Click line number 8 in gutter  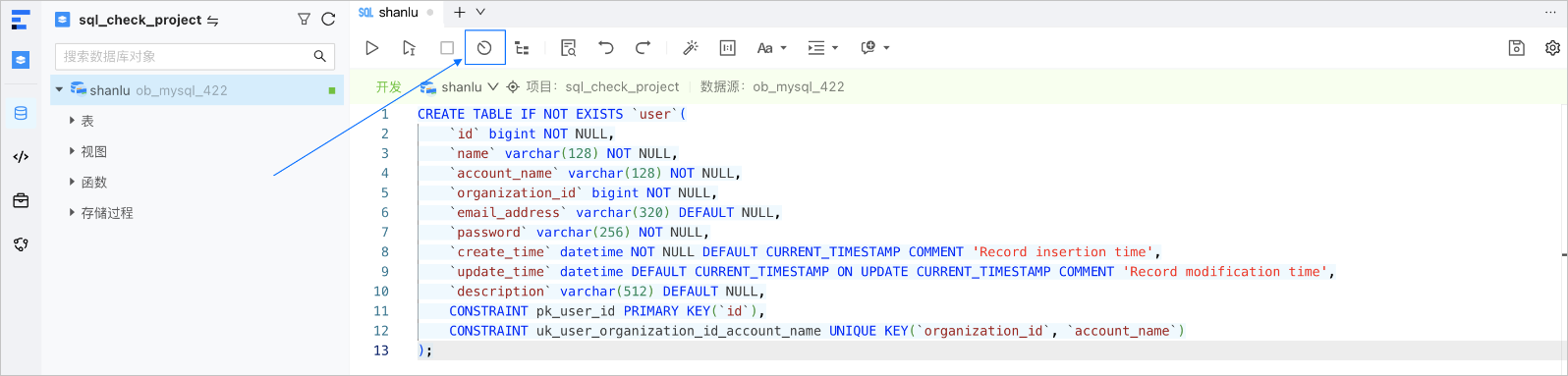[x=385, y=251]
